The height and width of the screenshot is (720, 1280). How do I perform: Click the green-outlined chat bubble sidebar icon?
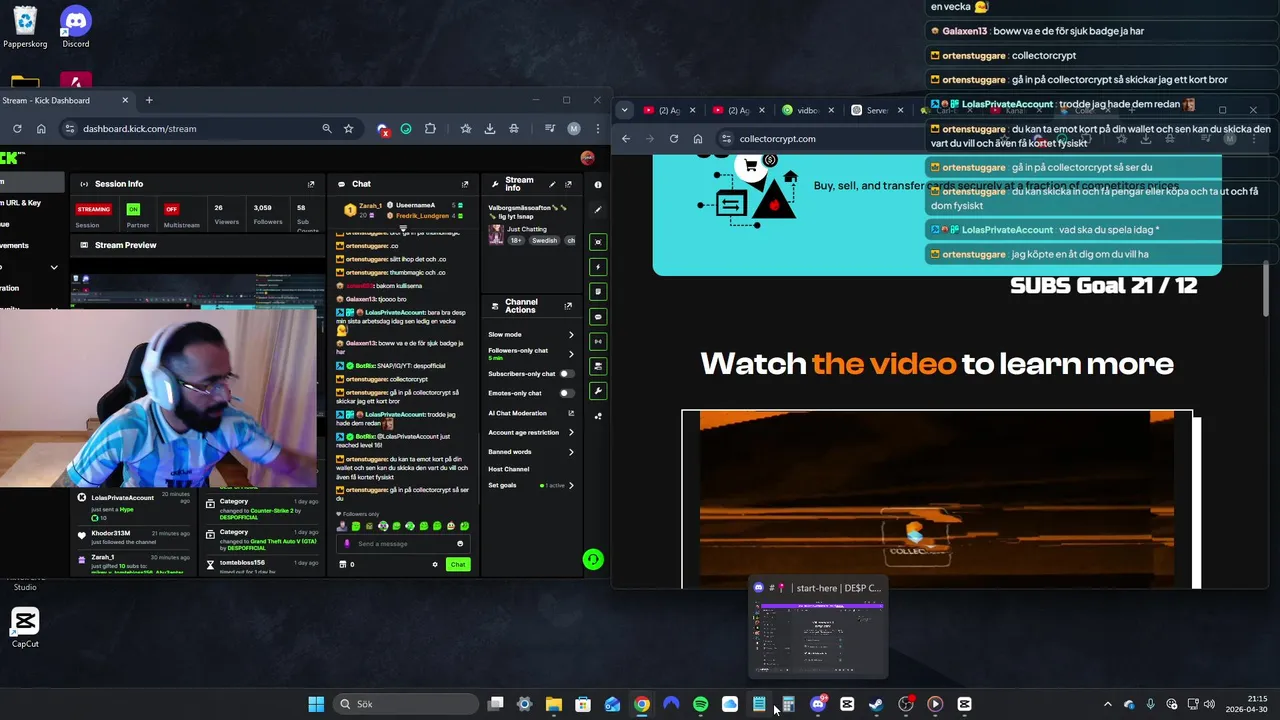598,316
